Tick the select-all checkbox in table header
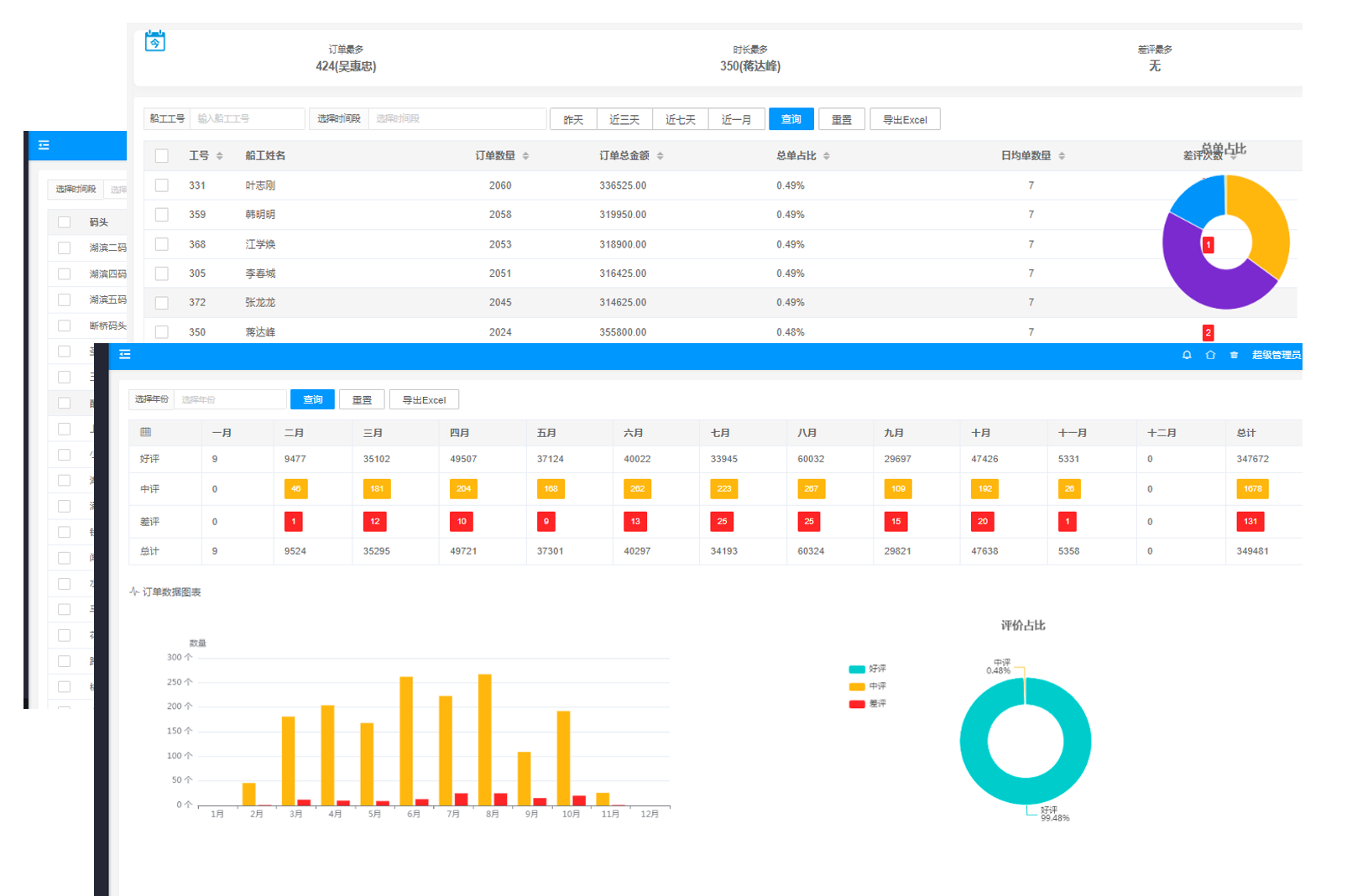Image resolution: width=1347 pixels, height=896 pixels. 162,156
